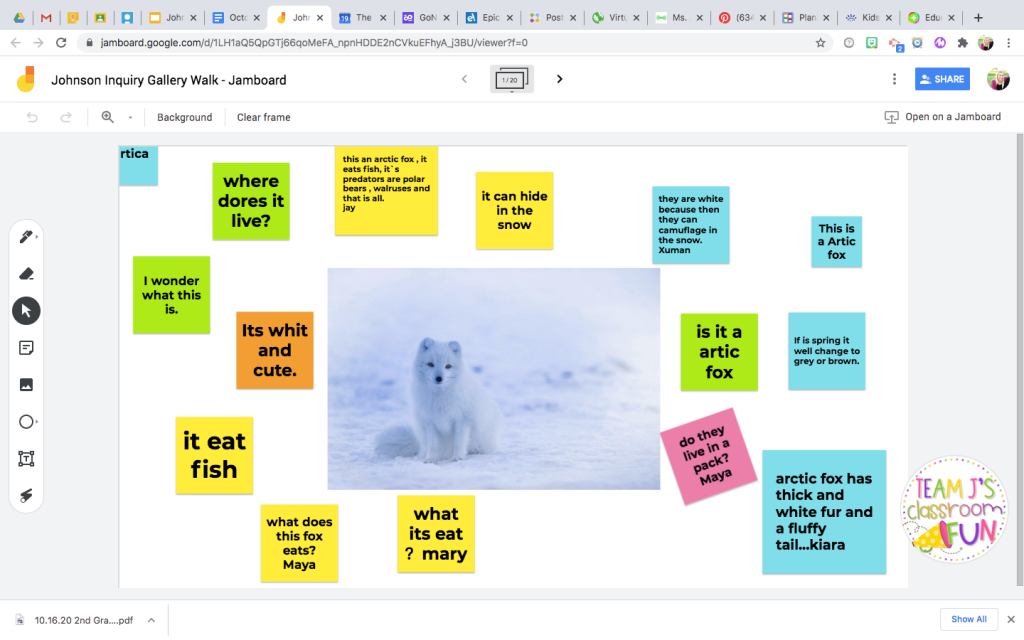Select the yellow 'it can hide in the snow' note
Screen dimensions: 1024x640
tap(515, 210)
